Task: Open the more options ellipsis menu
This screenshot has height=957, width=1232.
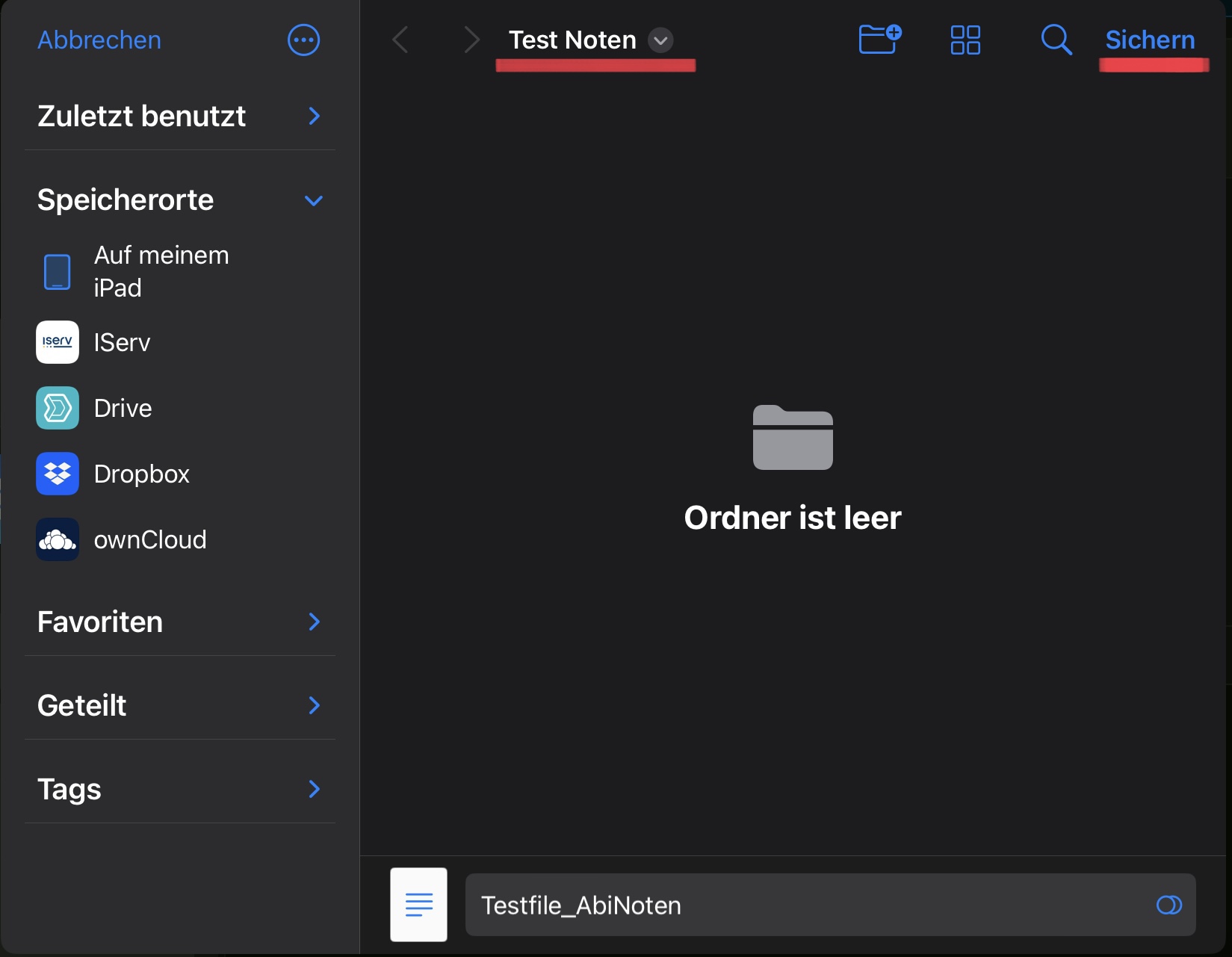Action: pos(303,40)
